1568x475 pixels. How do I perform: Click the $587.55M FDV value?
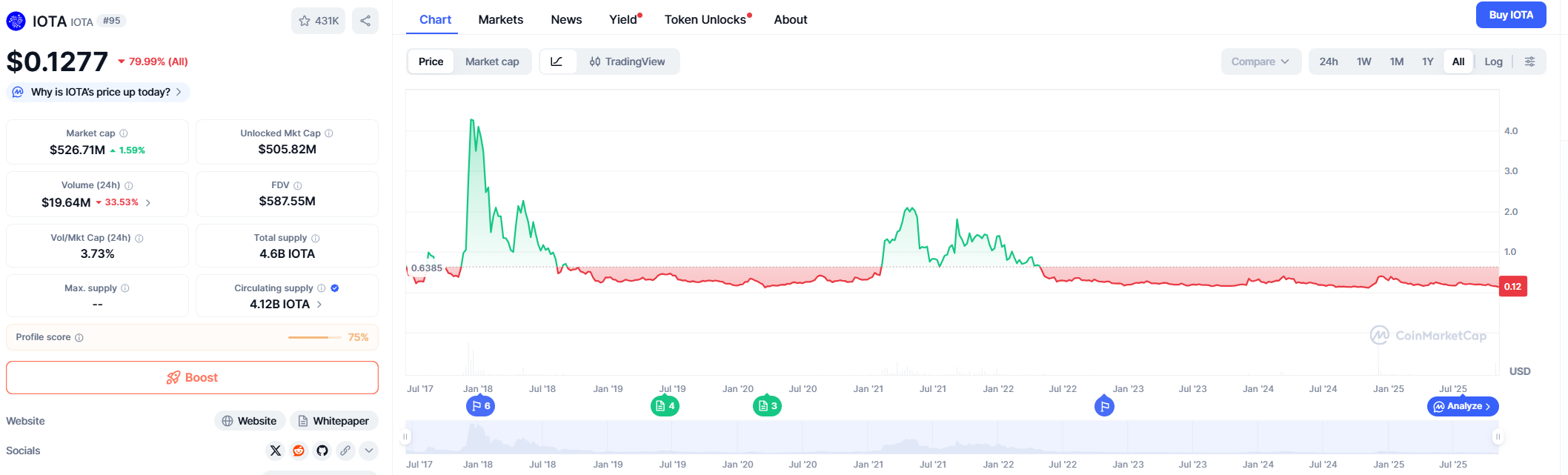tap(288, 201)
